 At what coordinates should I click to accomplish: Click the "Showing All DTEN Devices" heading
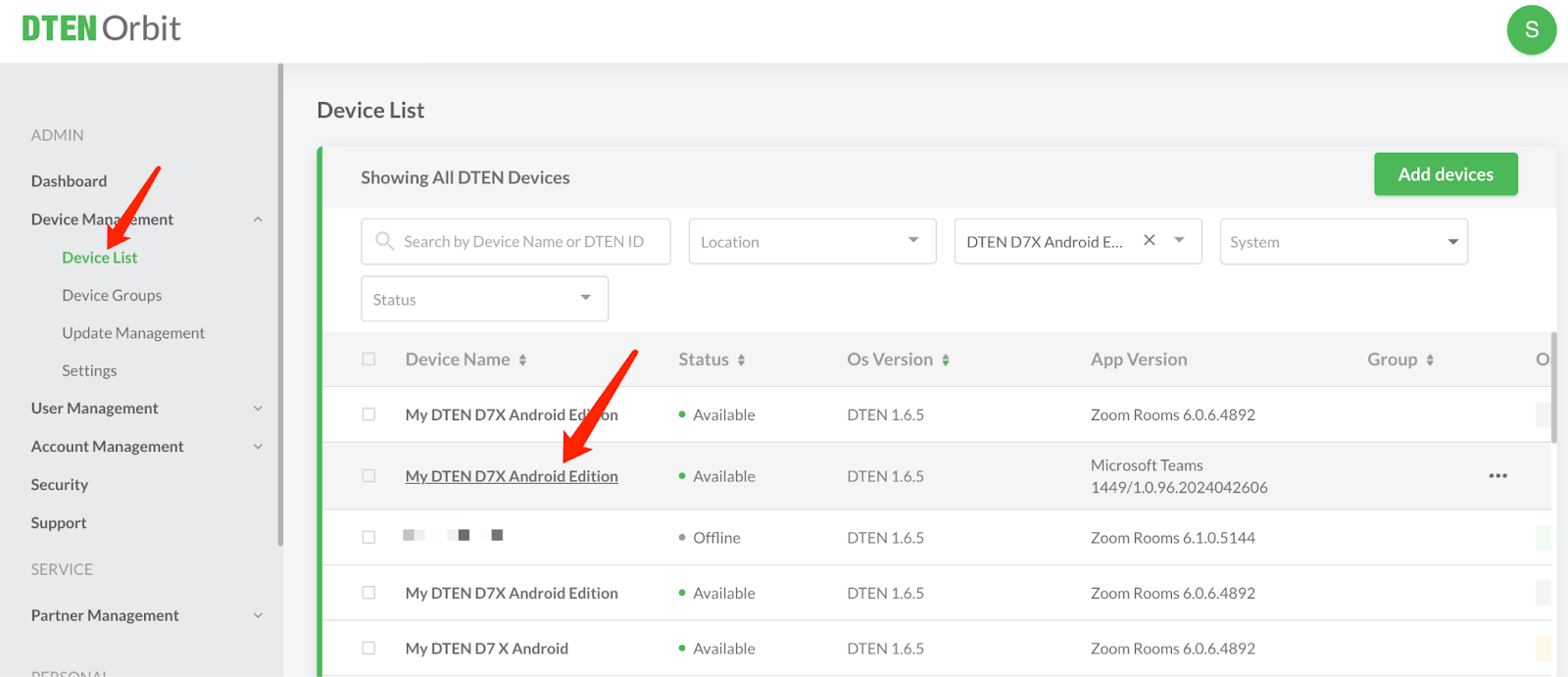(x=465, y=177)
